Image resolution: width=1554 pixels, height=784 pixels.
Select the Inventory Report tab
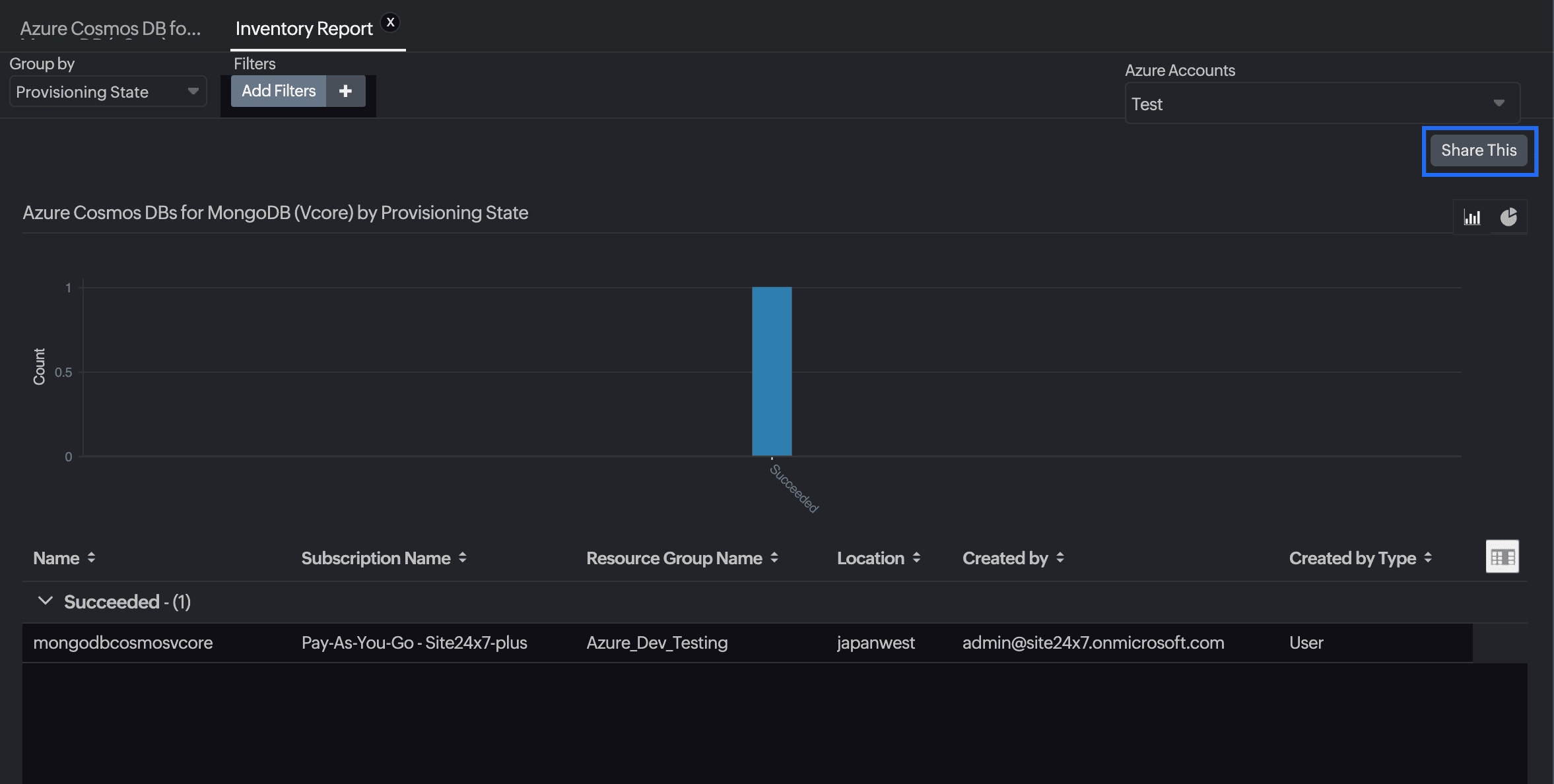pyautogui.click(x=304, y=28)
